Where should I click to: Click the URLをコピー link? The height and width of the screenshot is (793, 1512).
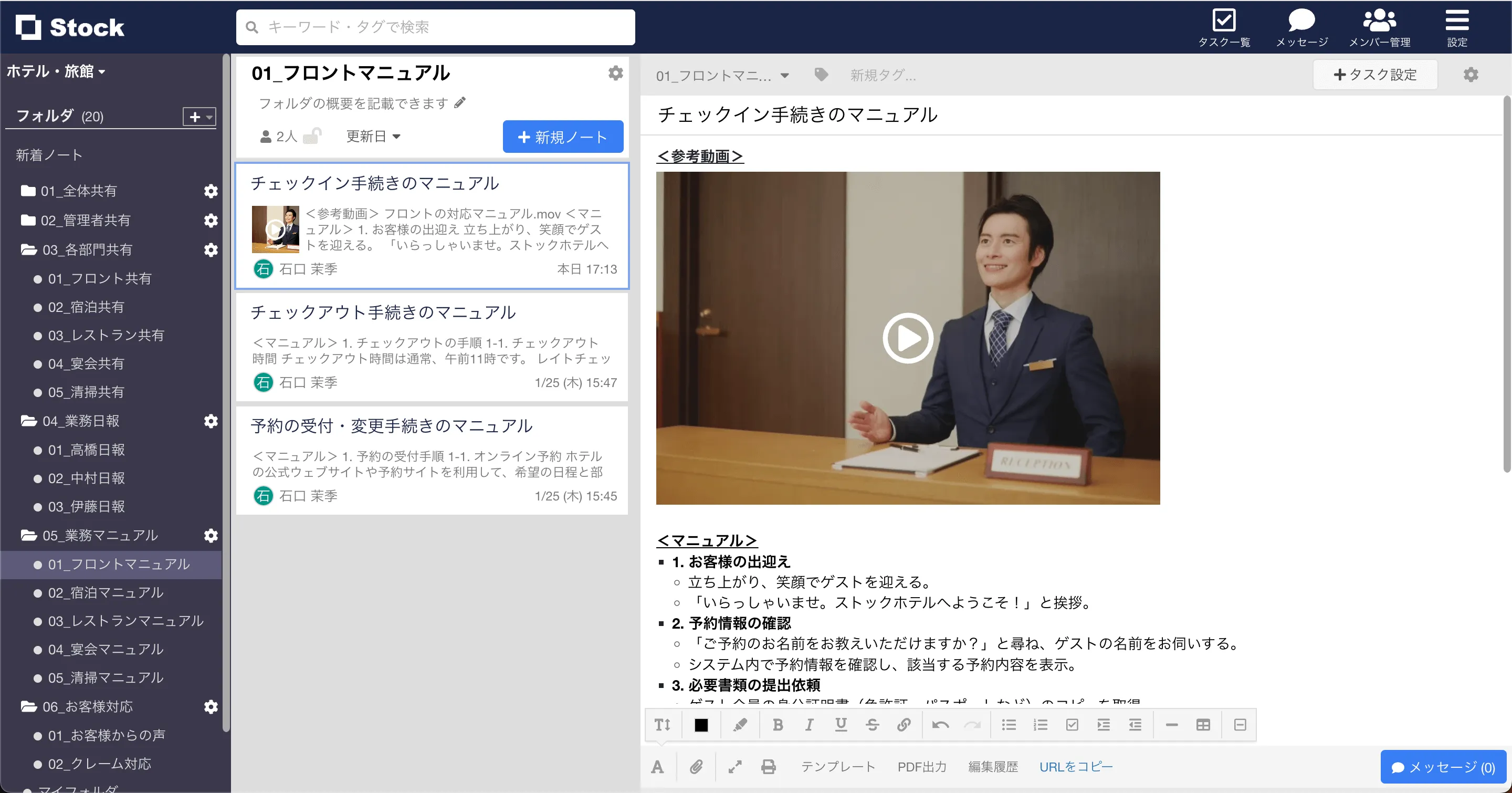1075,767
